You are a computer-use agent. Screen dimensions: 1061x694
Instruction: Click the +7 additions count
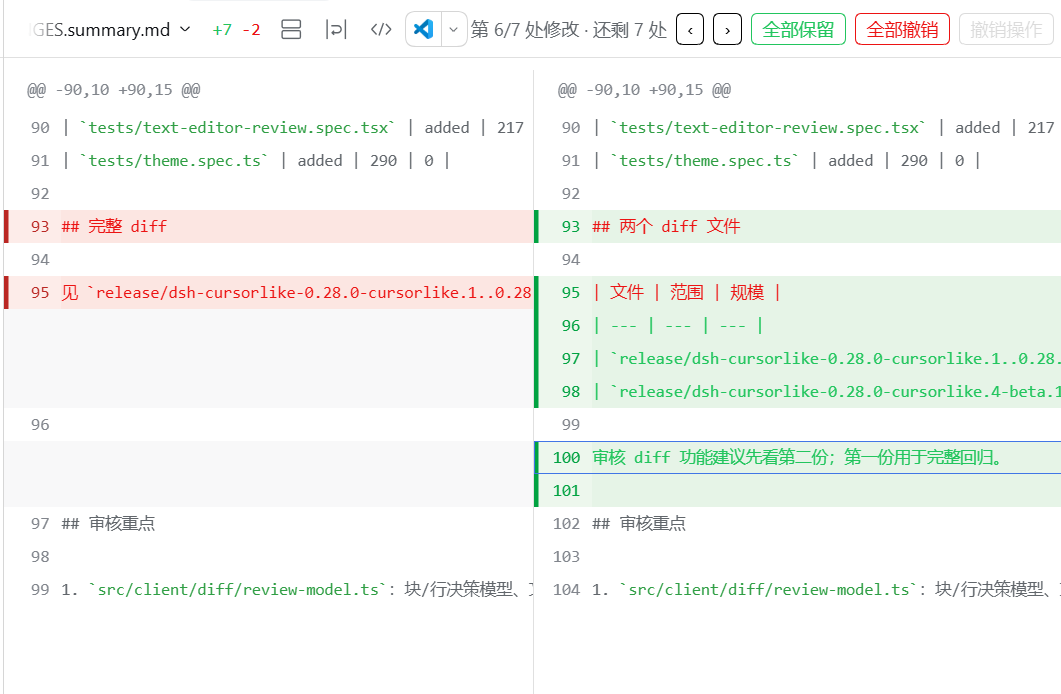click(222, 30)
